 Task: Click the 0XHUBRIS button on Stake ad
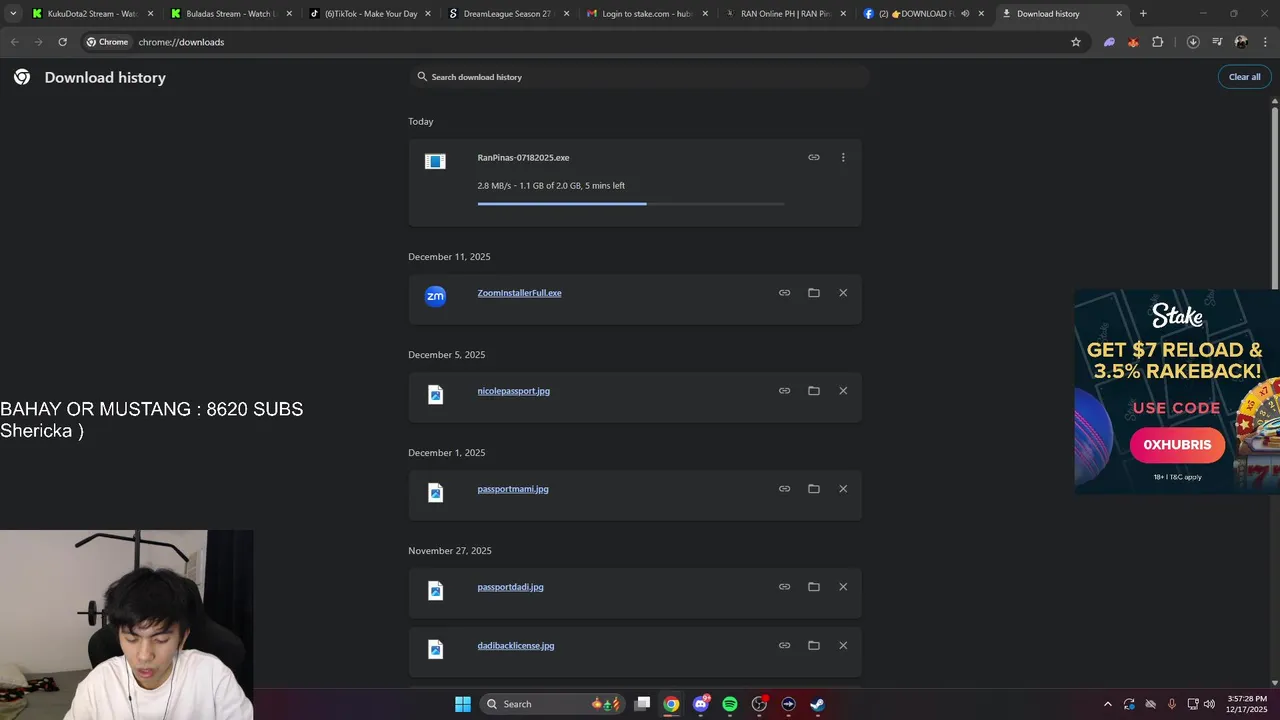pos(1177,445)
